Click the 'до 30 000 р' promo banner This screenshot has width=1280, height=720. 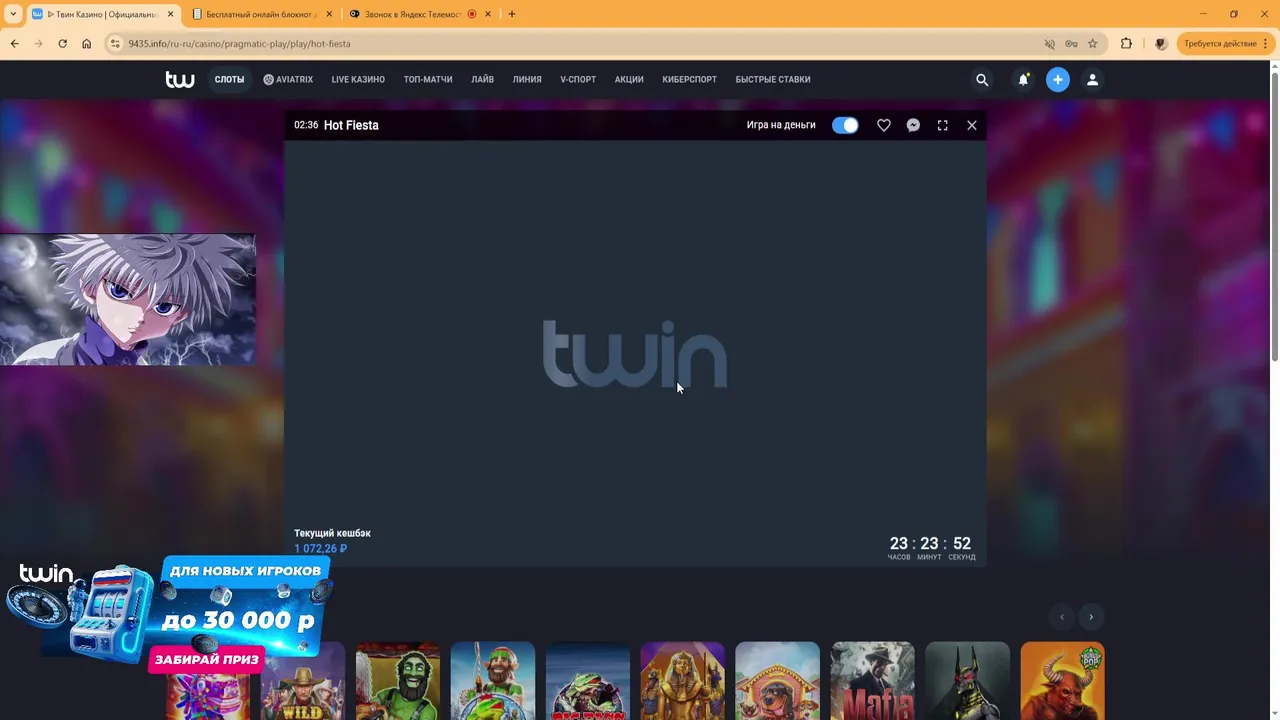pyautogui.click(x=238, y=620)
